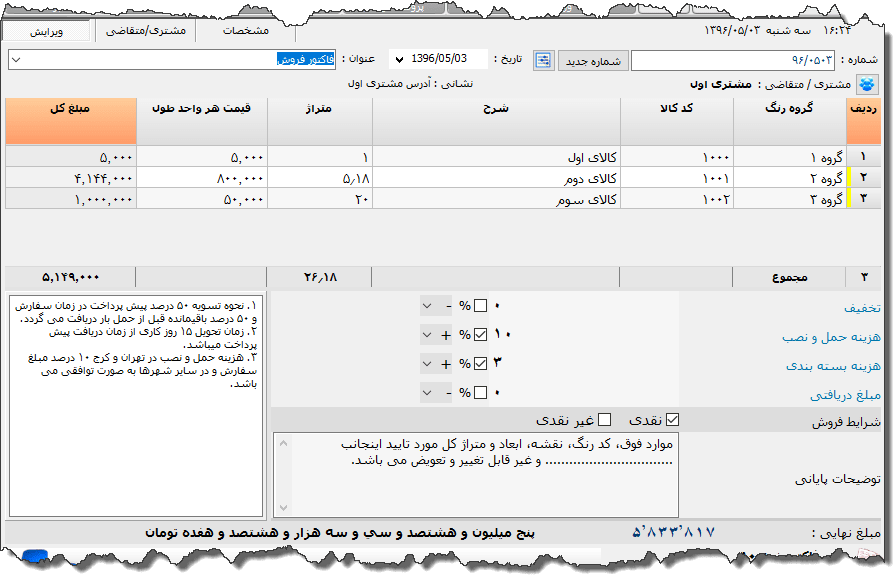Click scroll-up arrow of توضیحات پایانی box
This screenshot has height=575, width=893.
pos(284,442)
